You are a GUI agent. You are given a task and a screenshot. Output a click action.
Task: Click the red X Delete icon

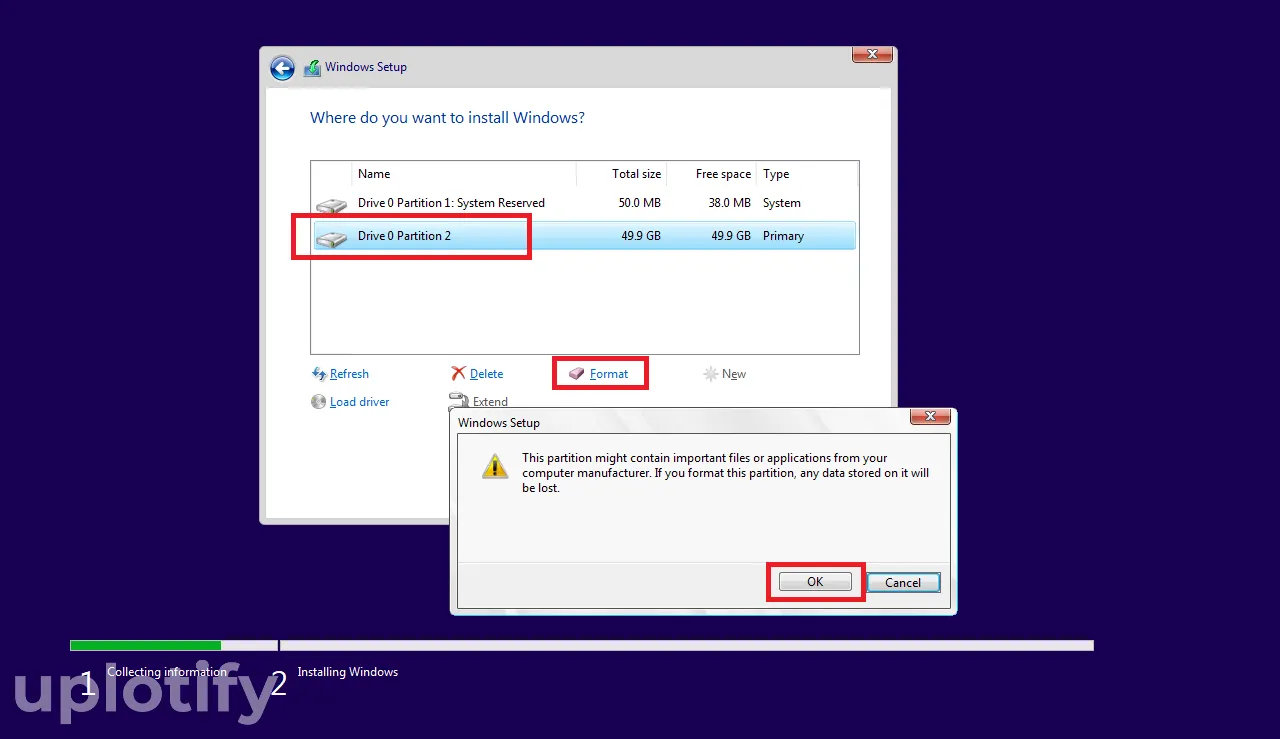[x=458, y=373]
